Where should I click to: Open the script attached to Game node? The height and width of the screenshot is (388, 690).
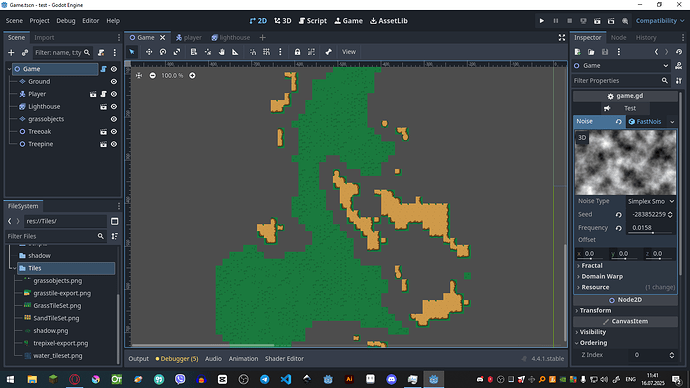click(103, 69)
